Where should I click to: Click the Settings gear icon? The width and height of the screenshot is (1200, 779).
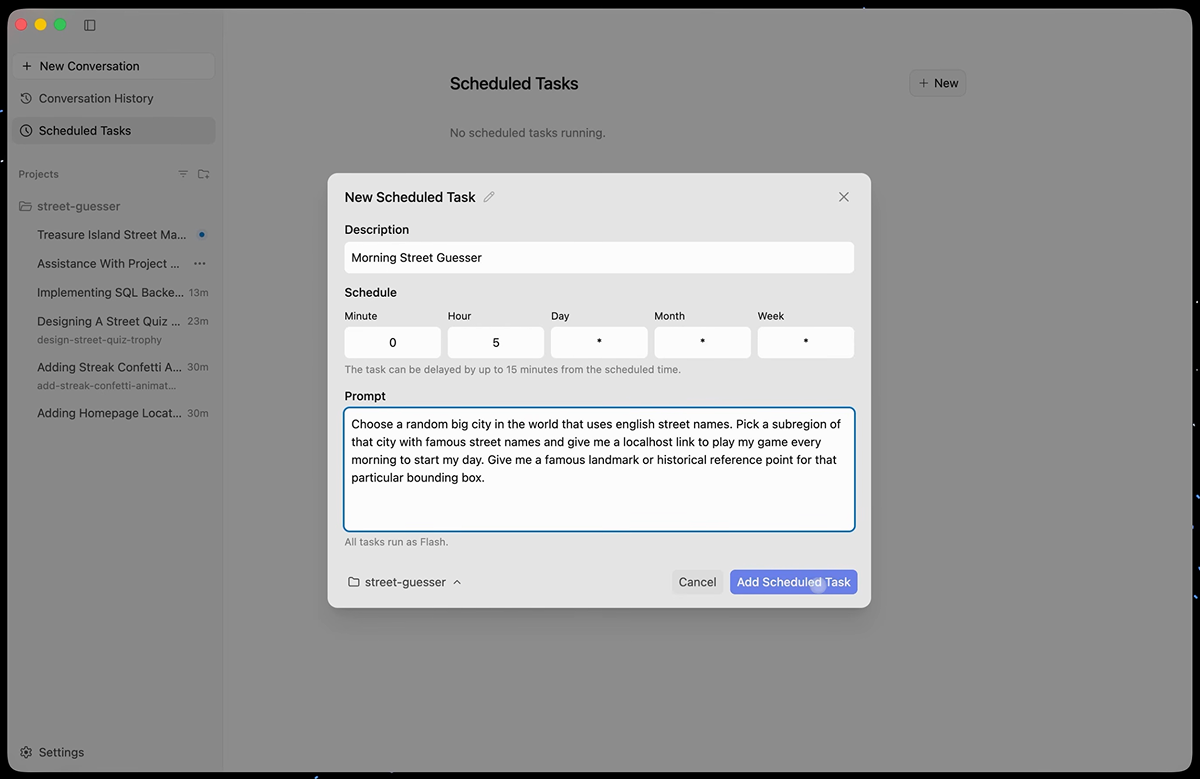pyautogui.click(x=26, y=752)
